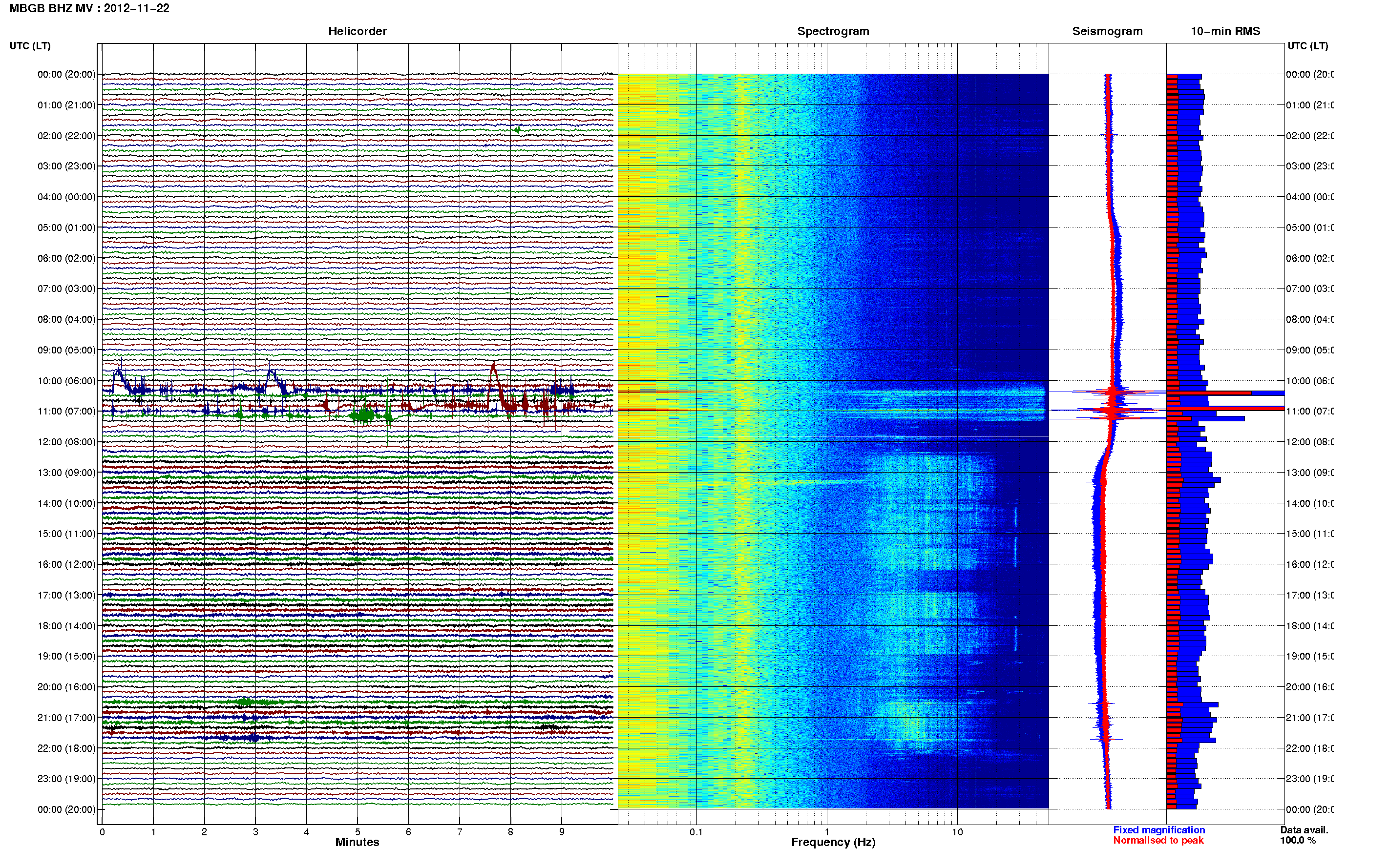The height and width of the screenshot is (868, 1389).
Task: Click left time label 06:00 (02:00)
Action: (66, 258)
